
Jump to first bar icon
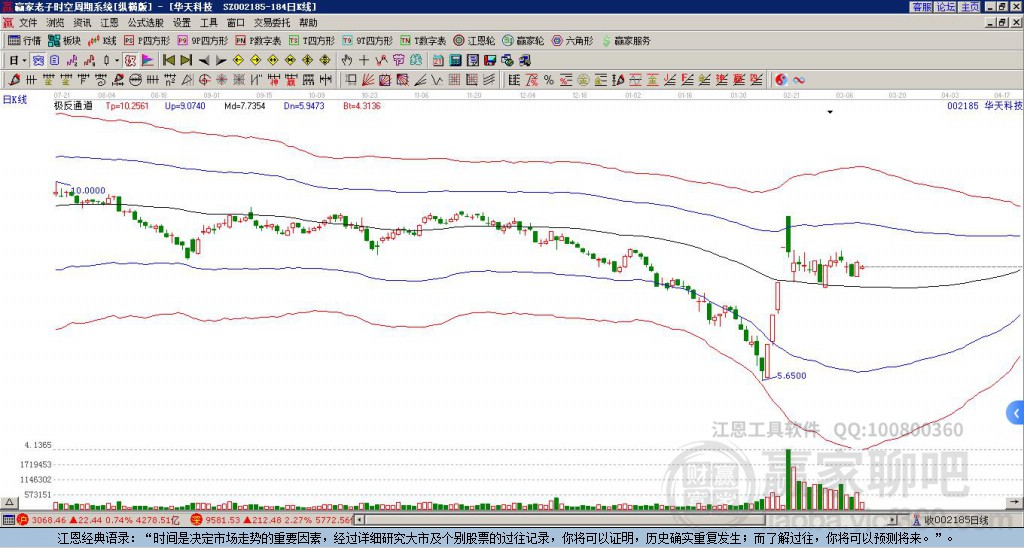168,61
